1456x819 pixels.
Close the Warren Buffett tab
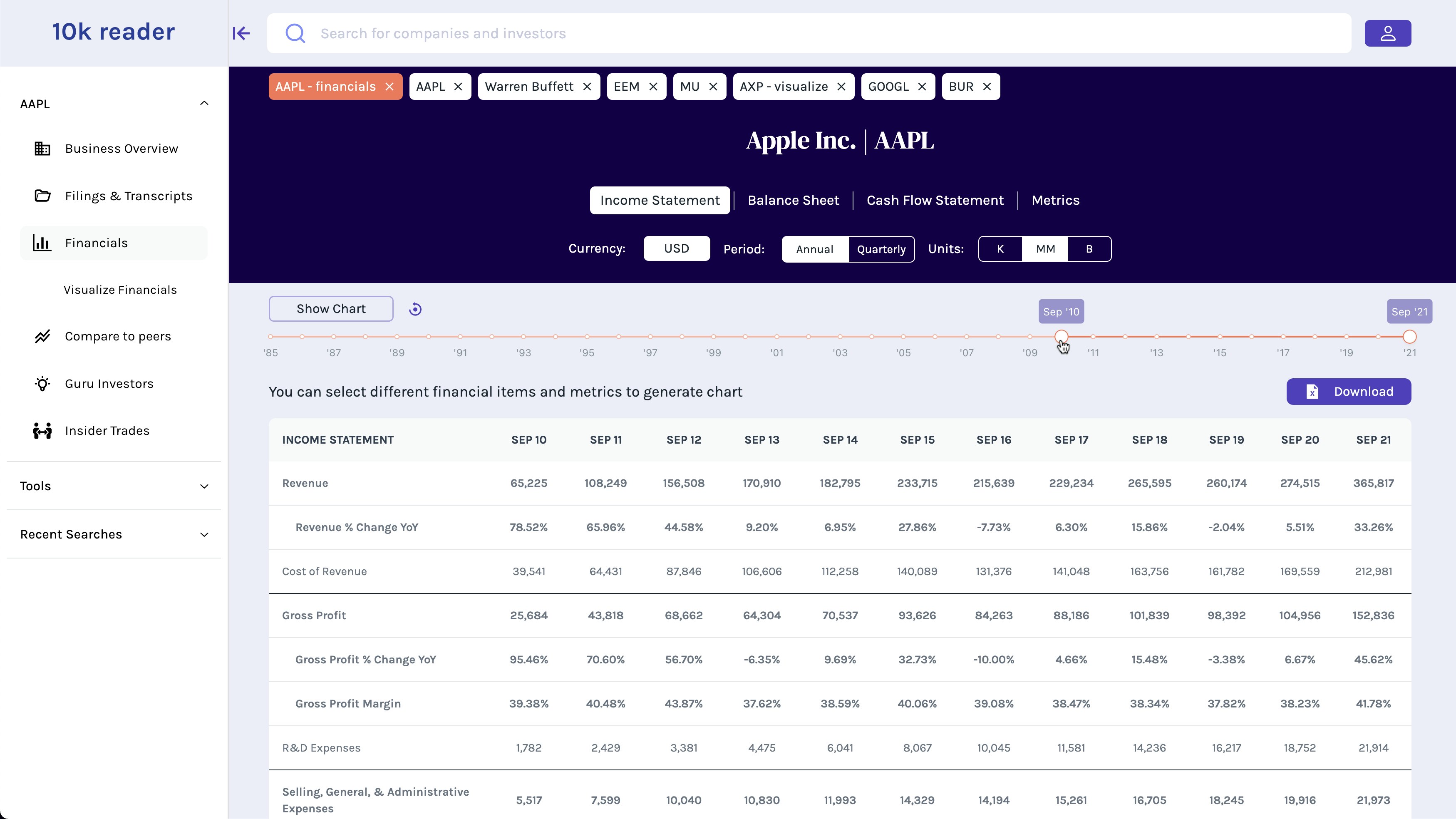[x=587, y=87]
